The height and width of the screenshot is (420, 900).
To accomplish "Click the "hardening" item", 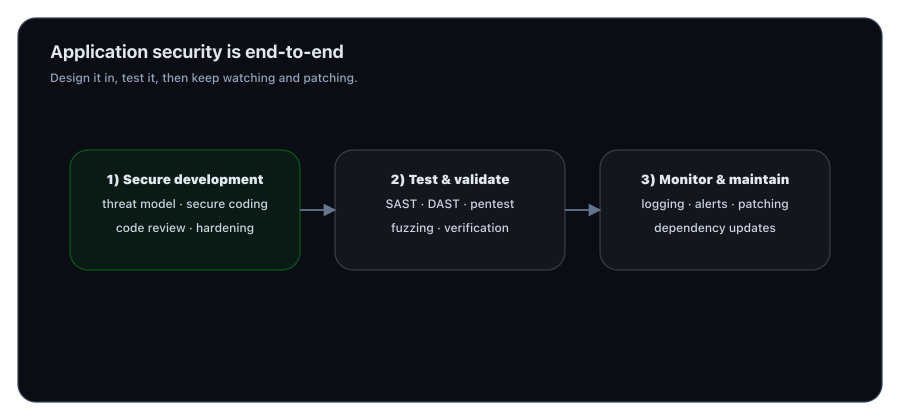I will pos(225,228).
